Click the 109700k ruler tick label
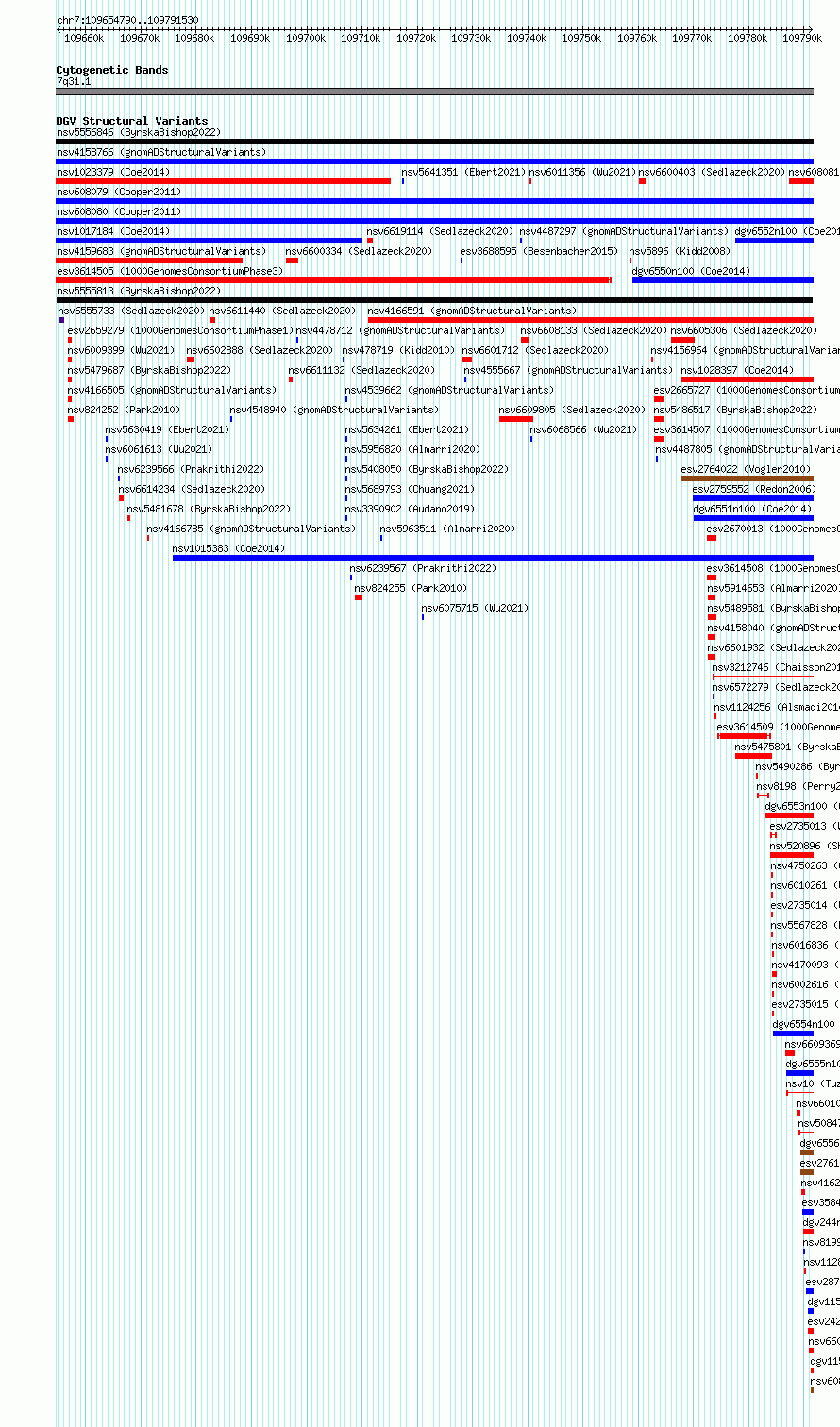 [x=306, y=38]
